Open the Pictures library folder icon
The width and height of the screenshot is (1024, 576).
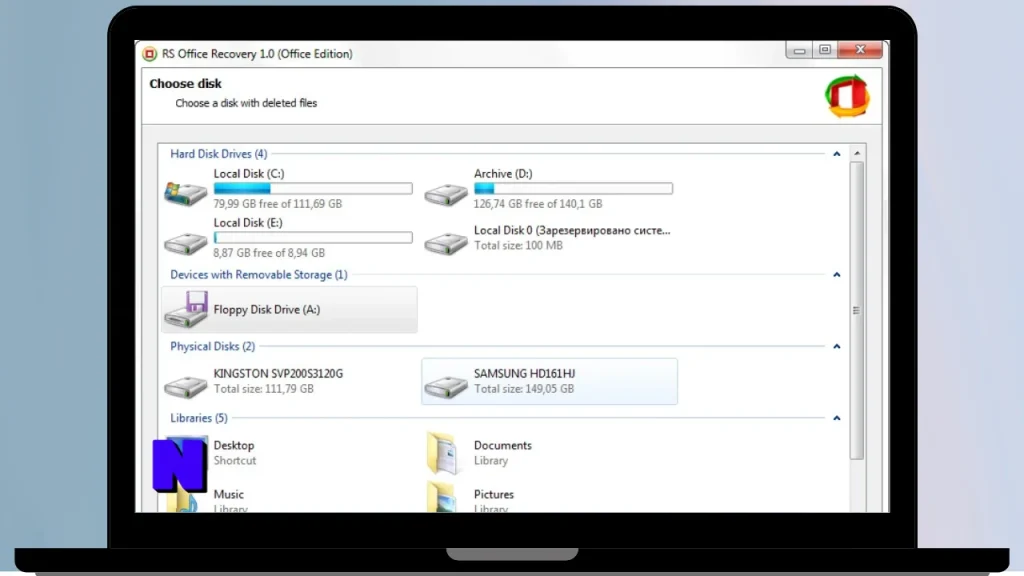442,496
